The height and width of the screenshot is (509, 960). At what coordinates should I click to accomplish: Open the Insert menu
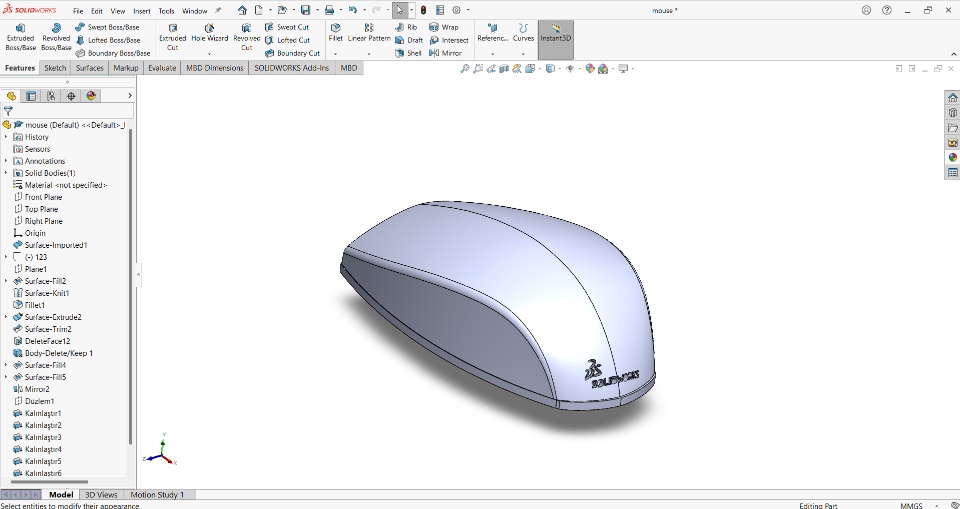point(142,11)
